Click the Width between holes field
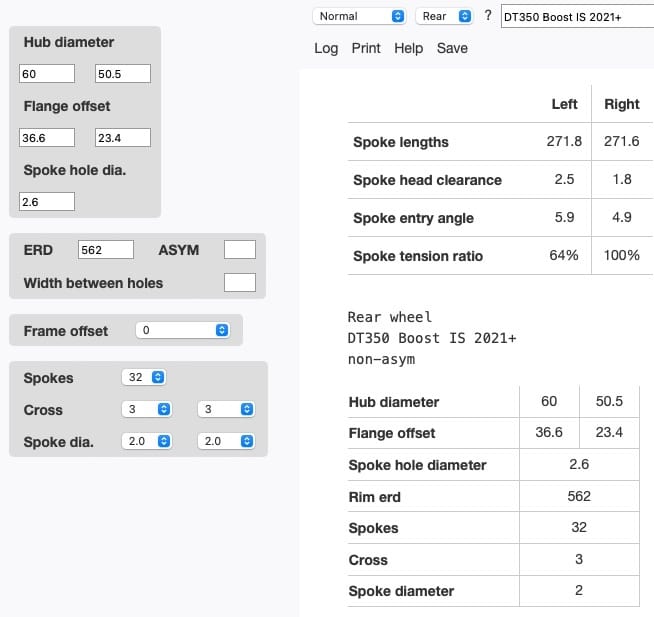This screenshot has width=654, height=617. click(x=240, y=283)
